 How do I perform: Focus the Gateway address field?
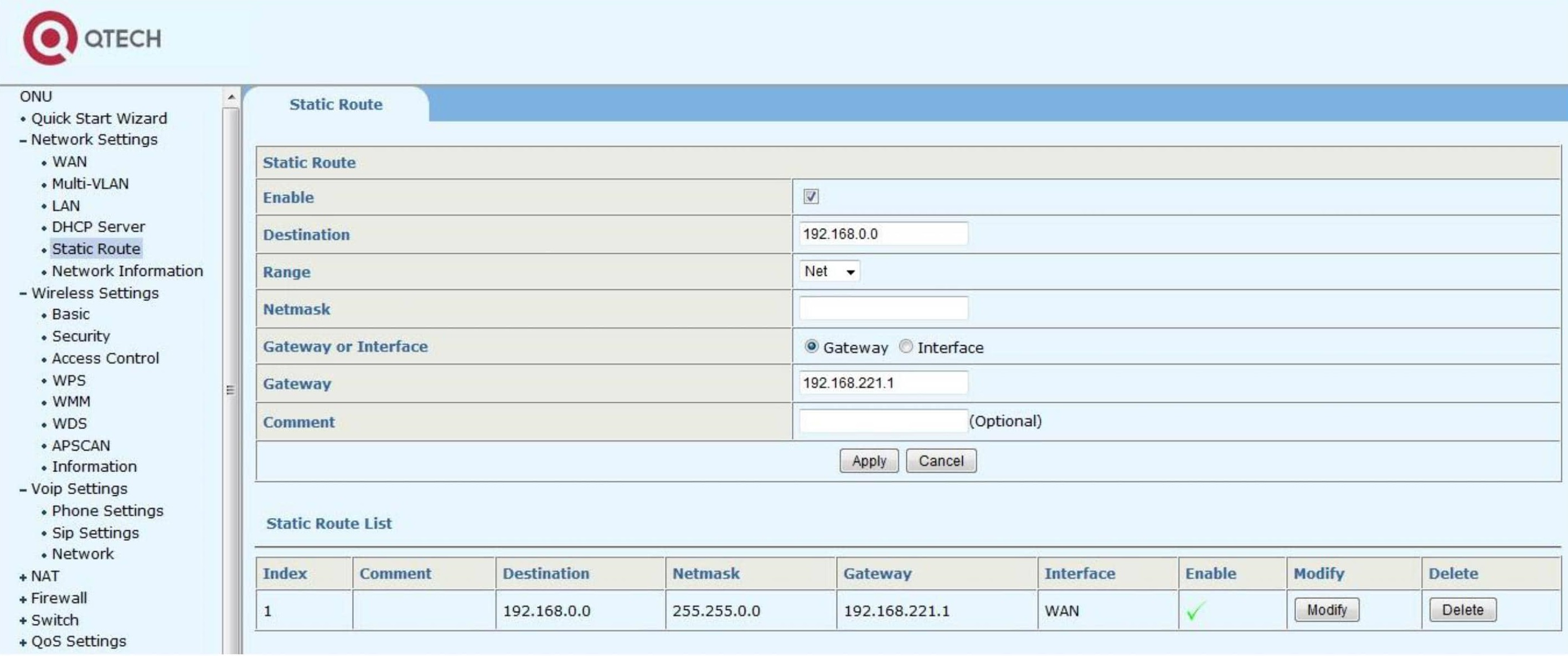pyautogui.click(x=883, y=383)
